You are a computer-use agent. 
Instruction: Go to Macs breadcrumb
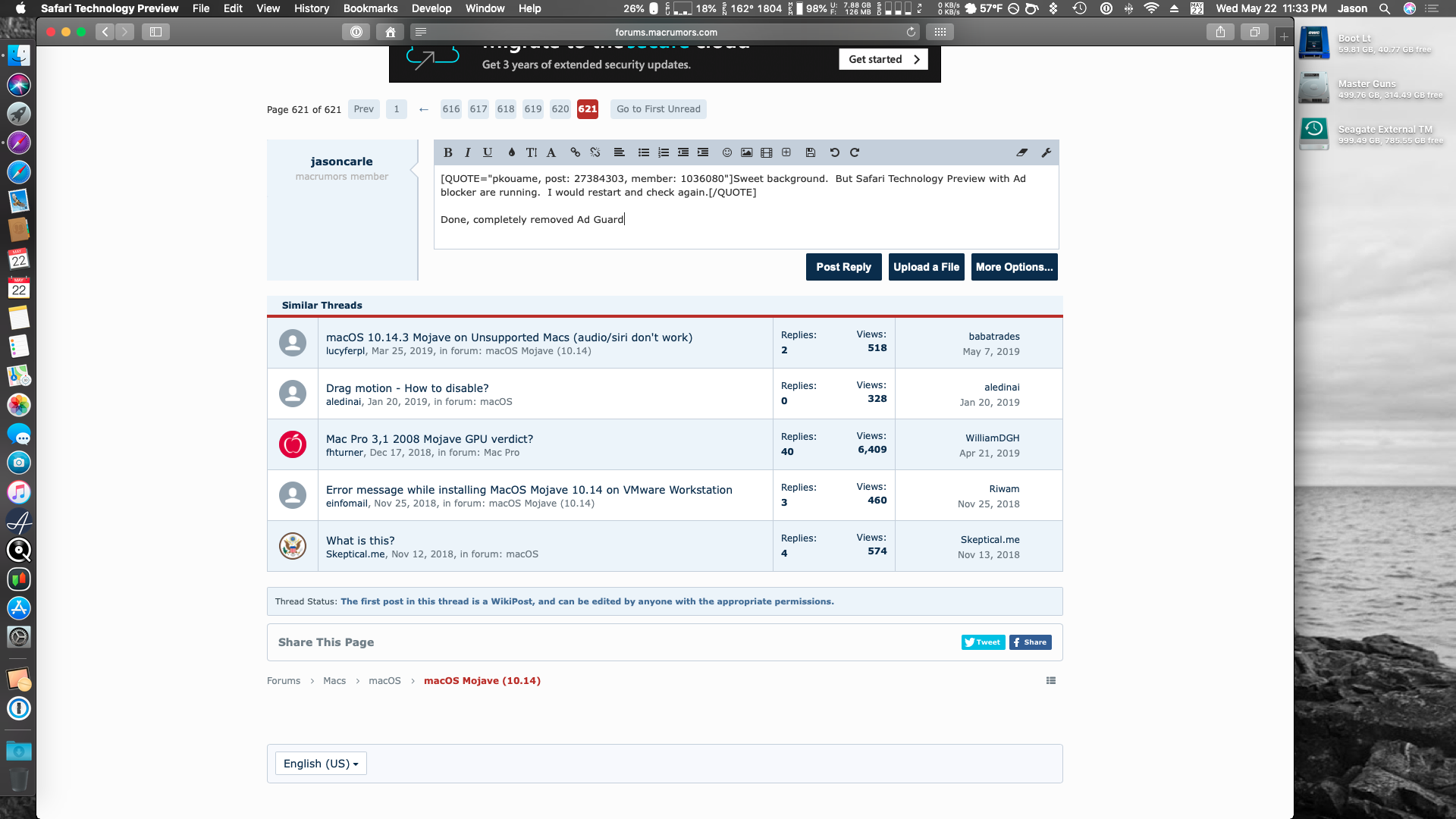[x=334, y=681]
